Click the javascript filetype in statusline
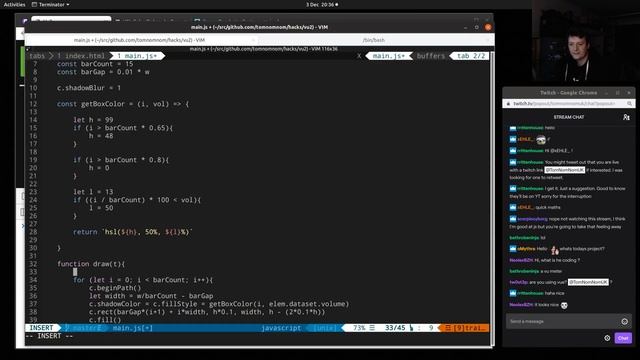Viewport: 640px width, 360px height. (281, 328)
